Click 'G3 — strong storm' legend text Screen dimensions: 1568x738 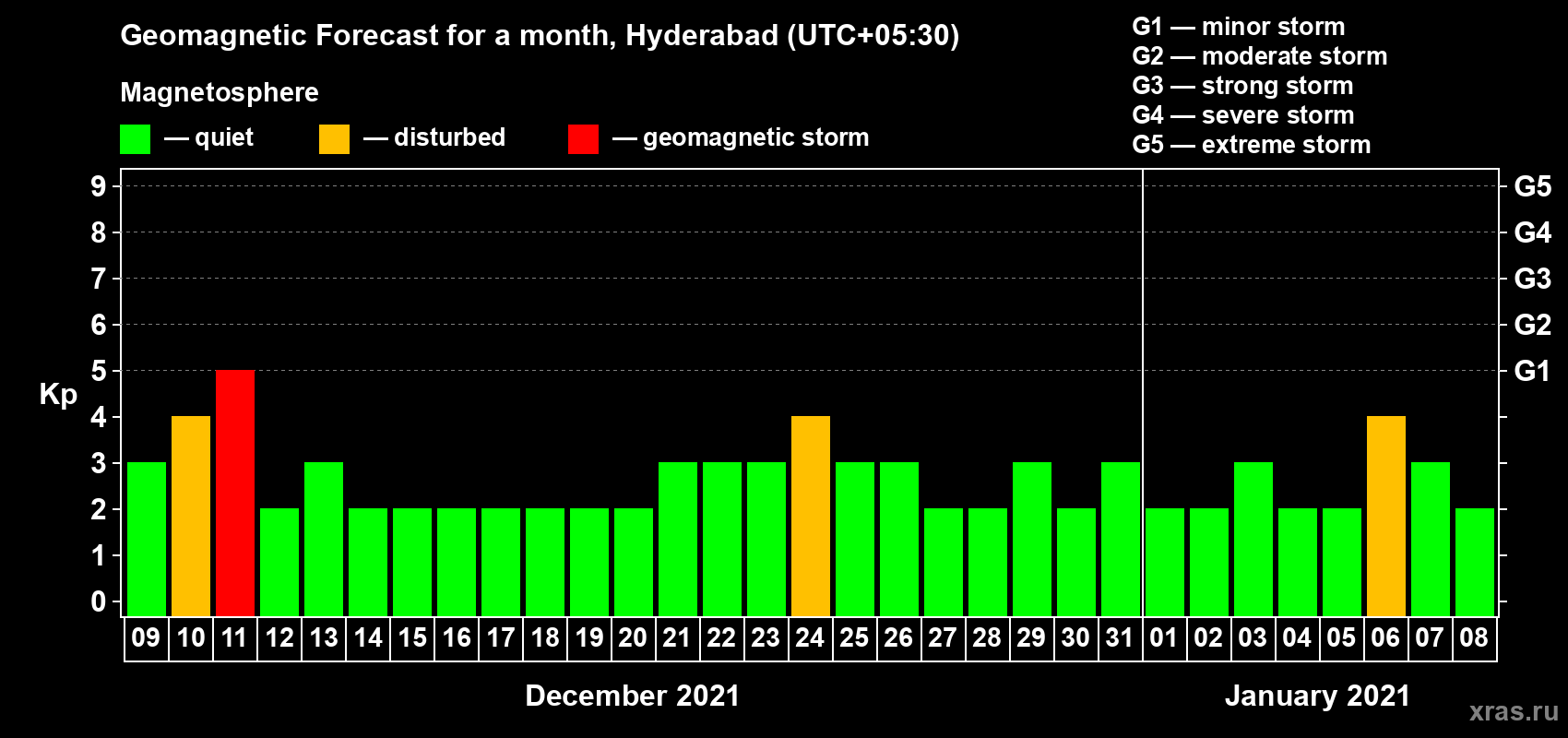point(1242,86)
